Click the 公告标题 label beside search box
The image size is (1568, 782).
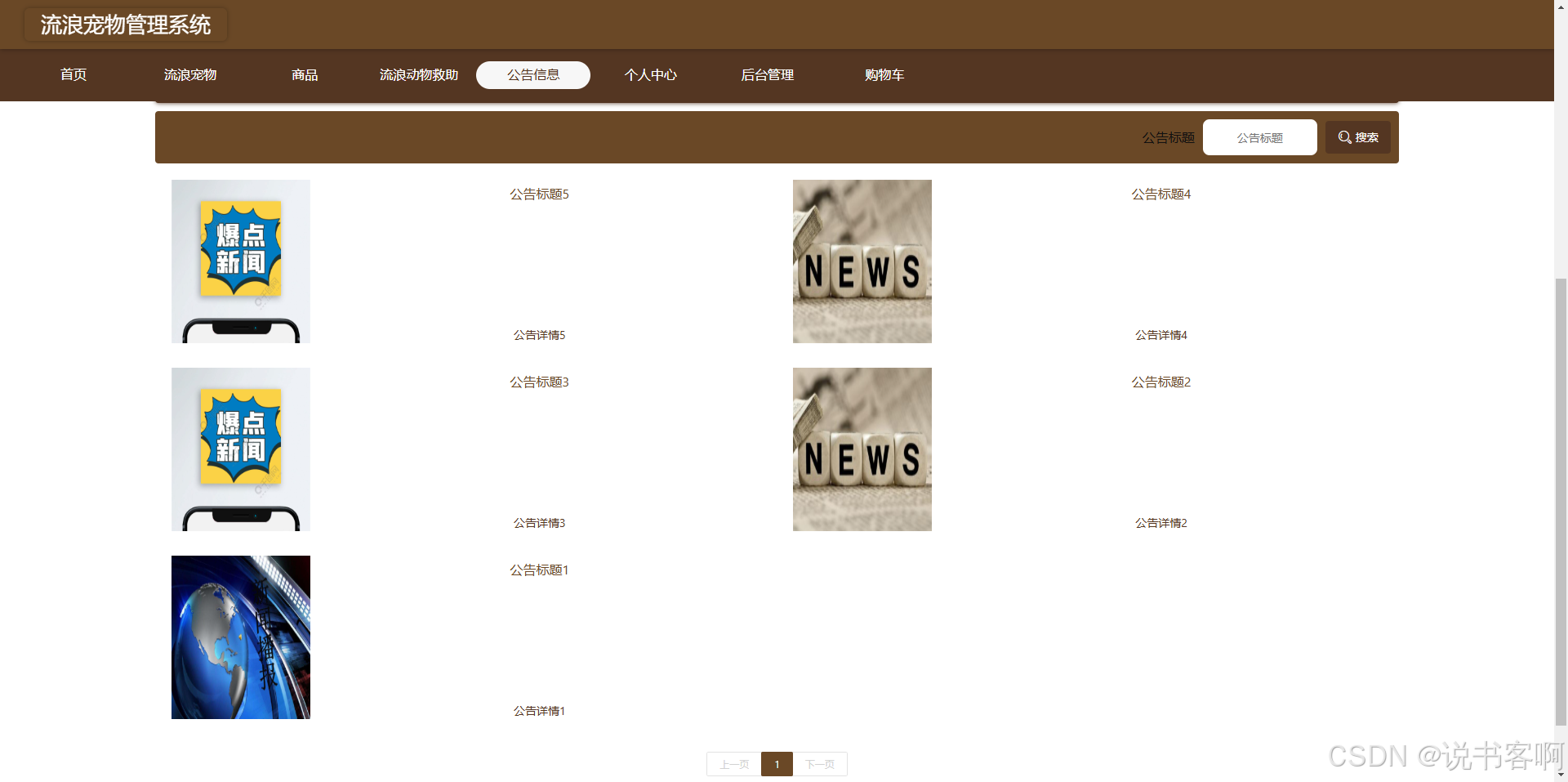click(1168, 138)
